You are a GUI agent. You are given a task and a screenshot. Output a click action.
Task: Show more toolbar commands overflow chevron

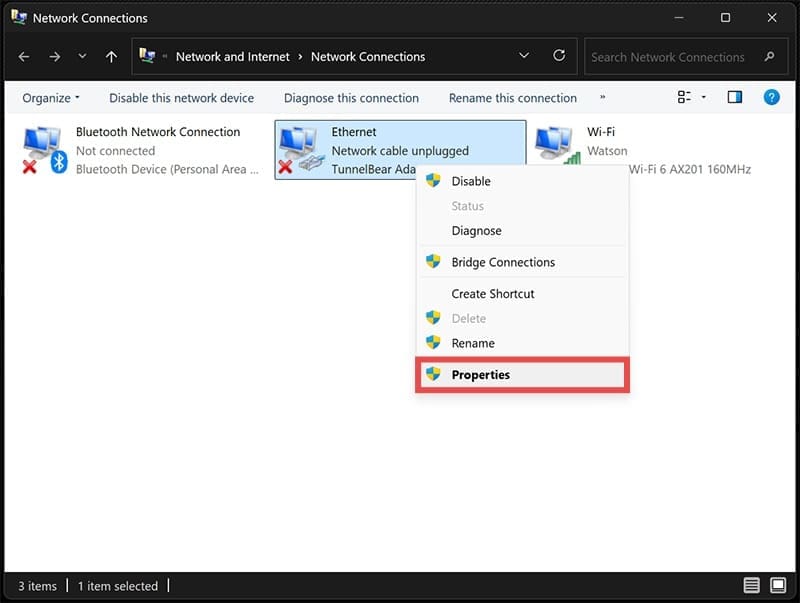point(602,98)
